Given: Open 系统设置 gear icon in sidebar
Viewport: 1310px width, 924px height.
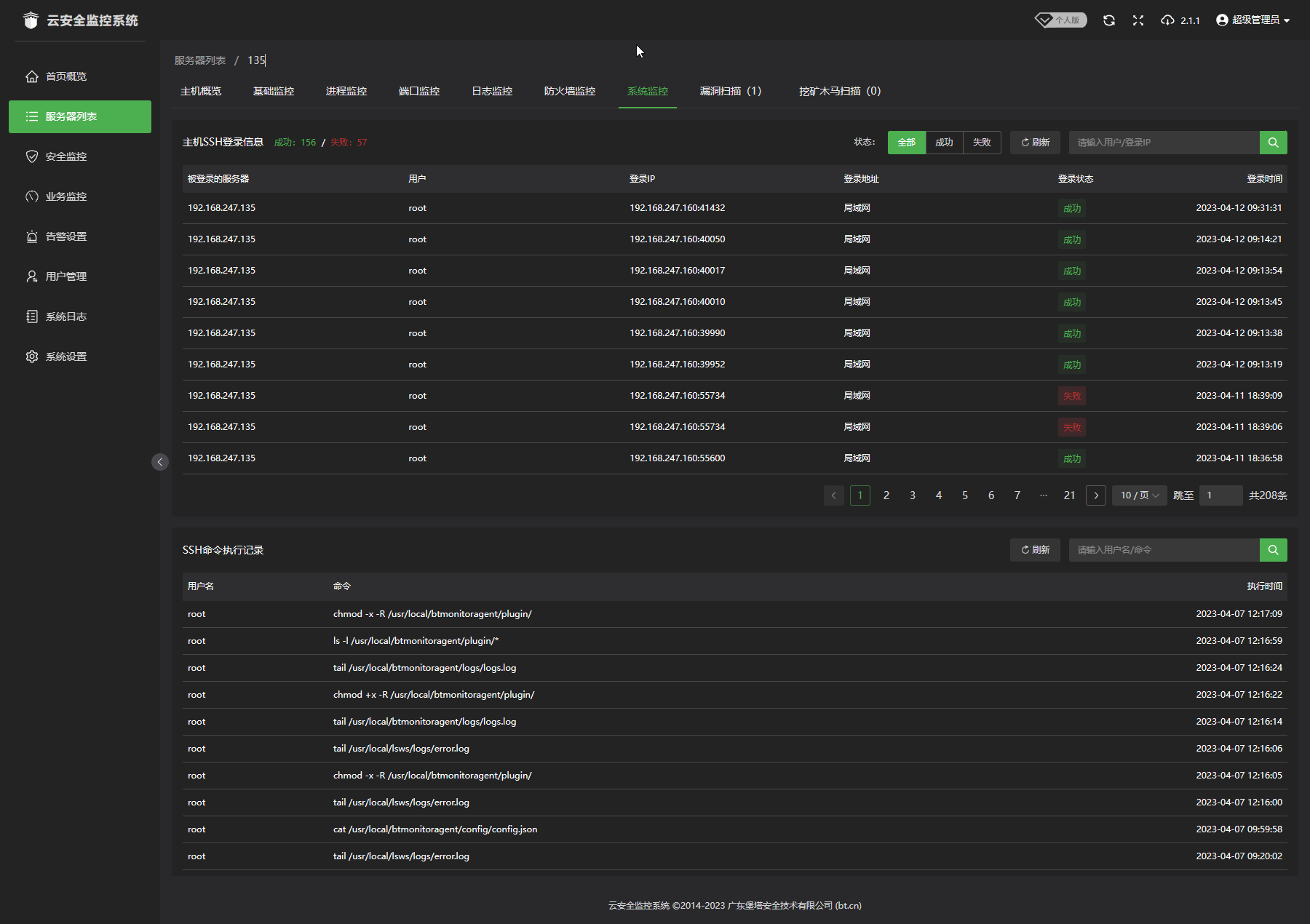Looking at the screenshot, I should point(32,357).
